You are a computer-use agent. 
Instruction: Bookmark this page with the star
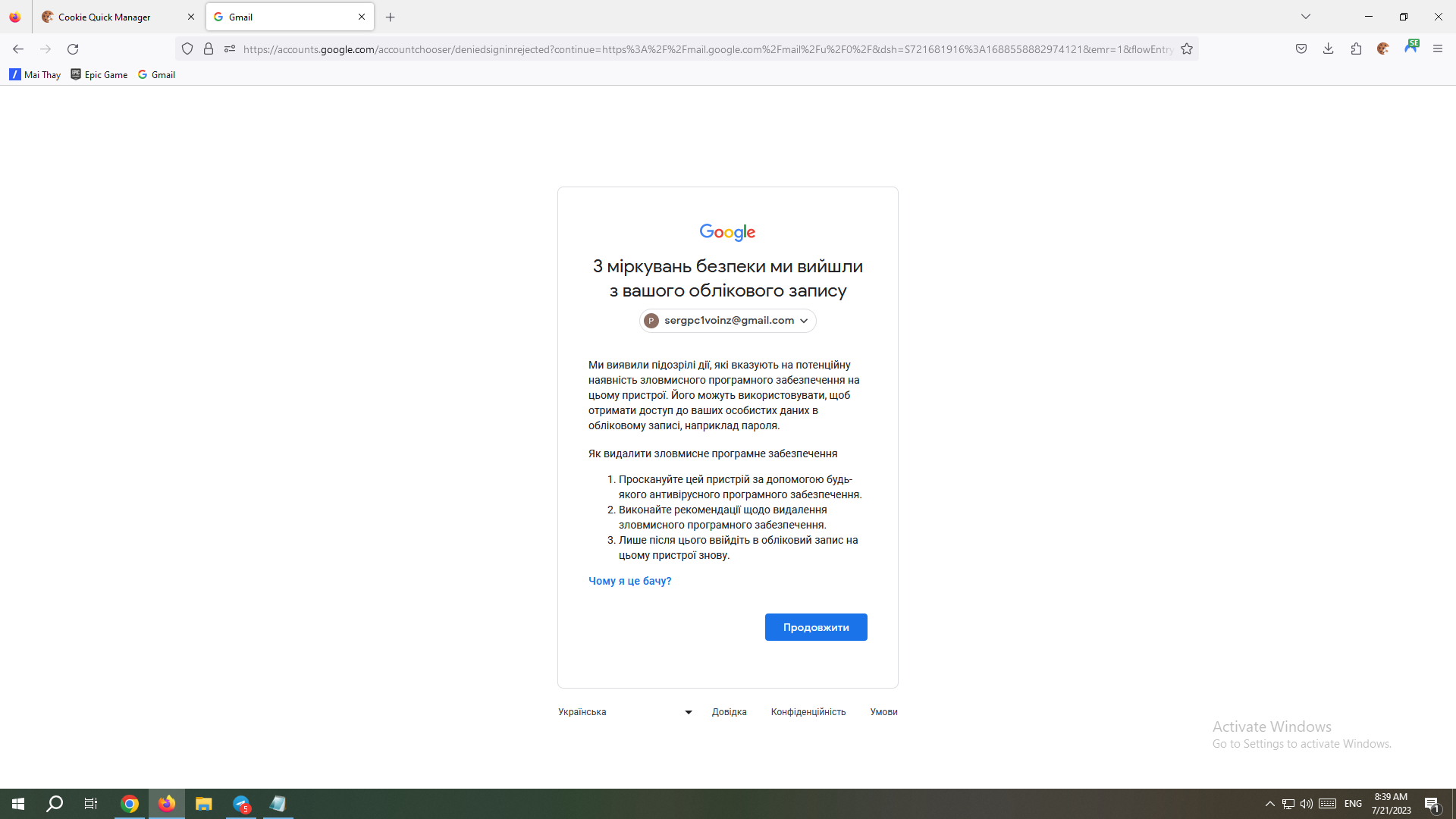(1187, 49)
